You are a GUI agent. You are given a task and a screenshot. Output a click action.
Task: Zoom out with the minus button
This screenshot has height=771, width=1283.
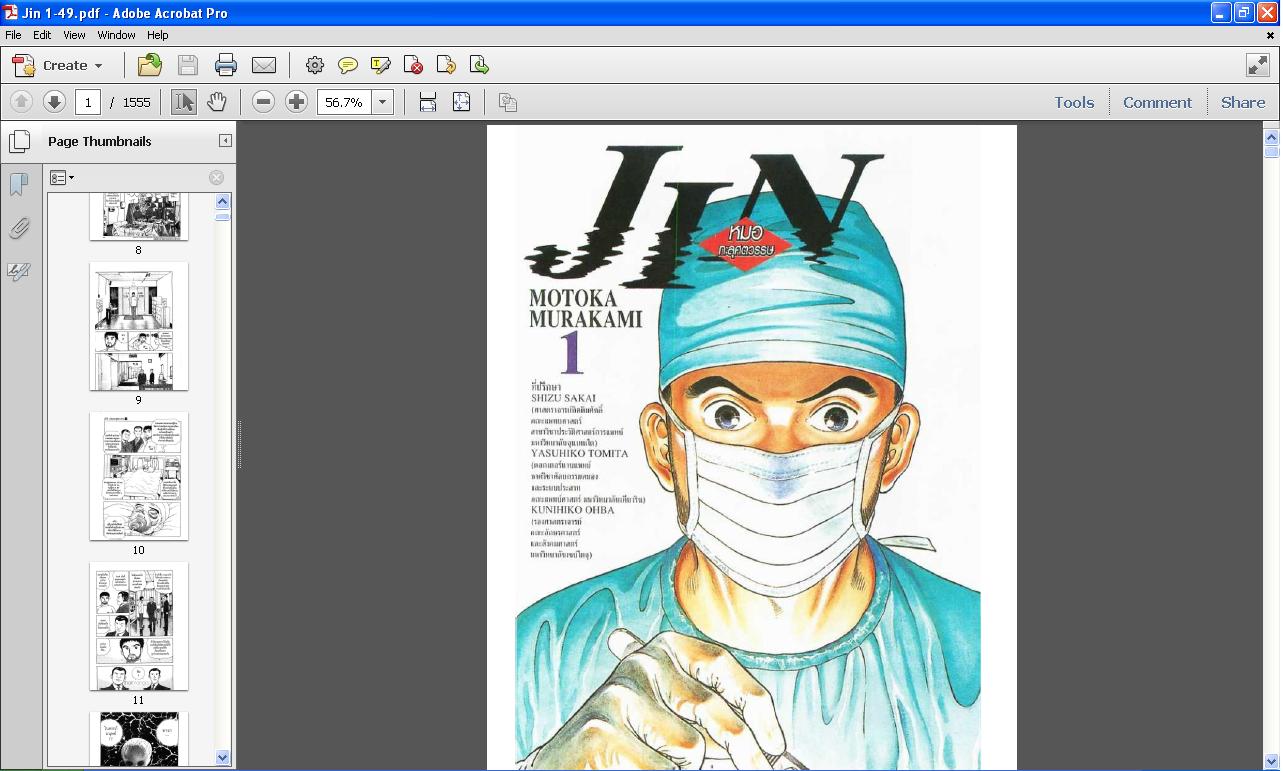(x=263, y=102)
